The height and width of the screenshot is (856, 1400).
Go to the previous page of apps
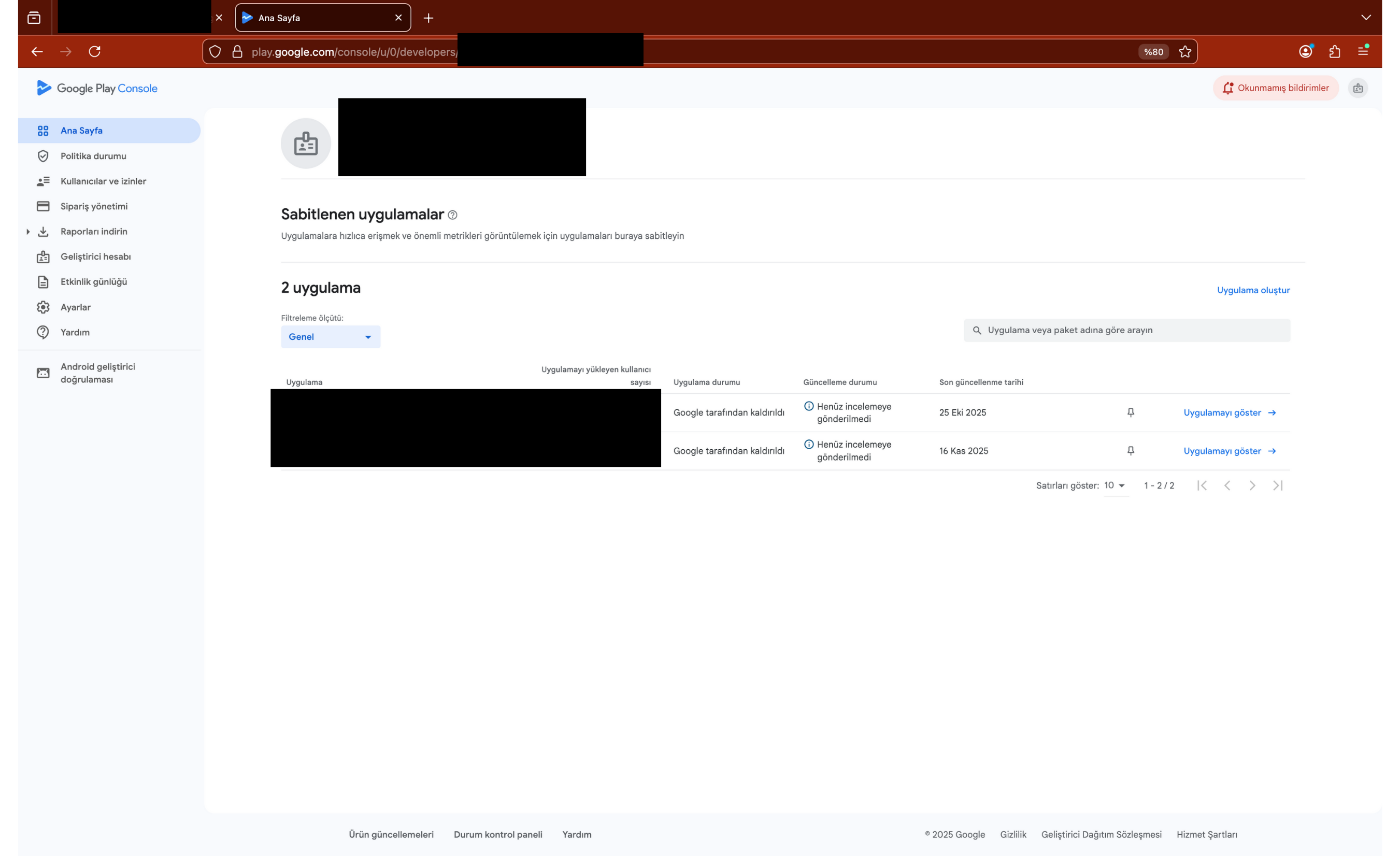coord(1227,486)
